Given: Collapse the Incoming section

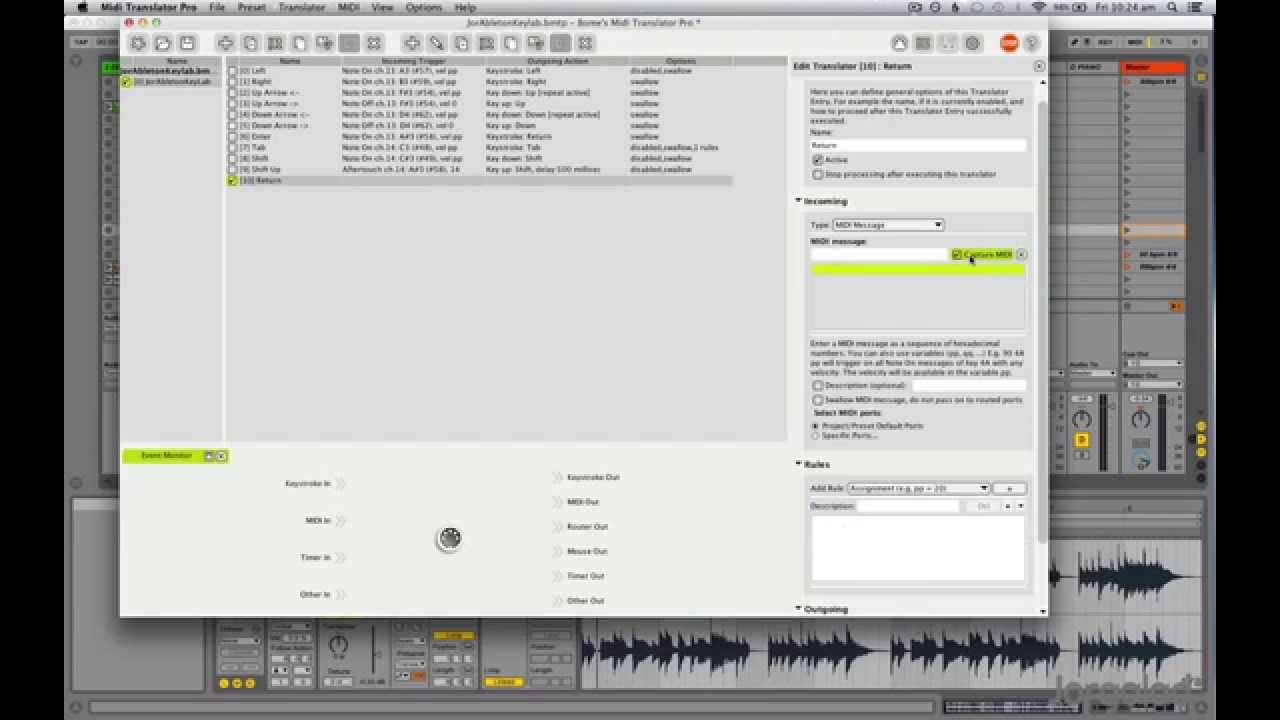Looking at the screenshot, I should 799,201.
